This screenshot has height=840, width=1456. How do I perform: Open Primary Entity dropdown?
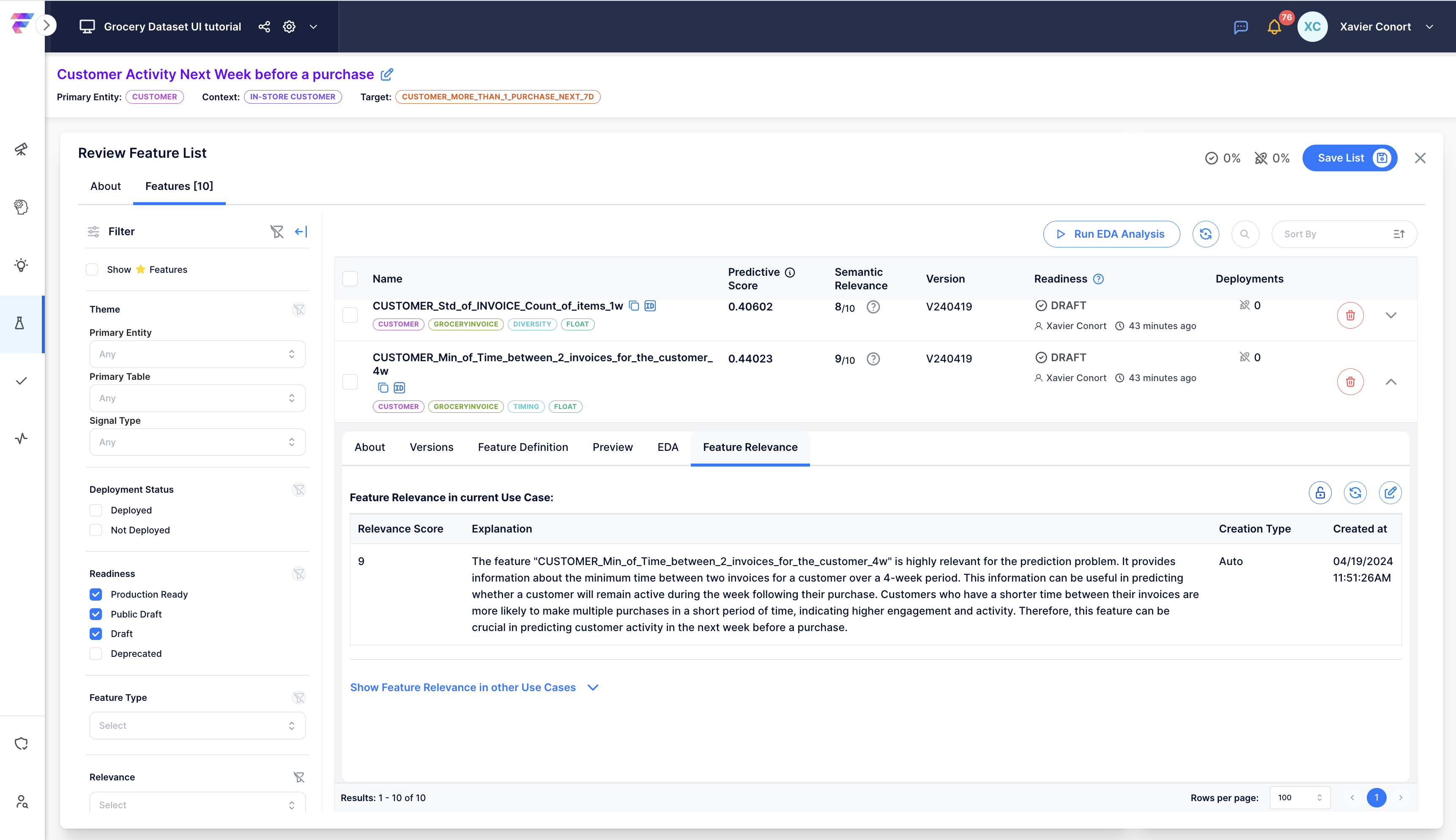pyautogui.click(x=197, y=354)
